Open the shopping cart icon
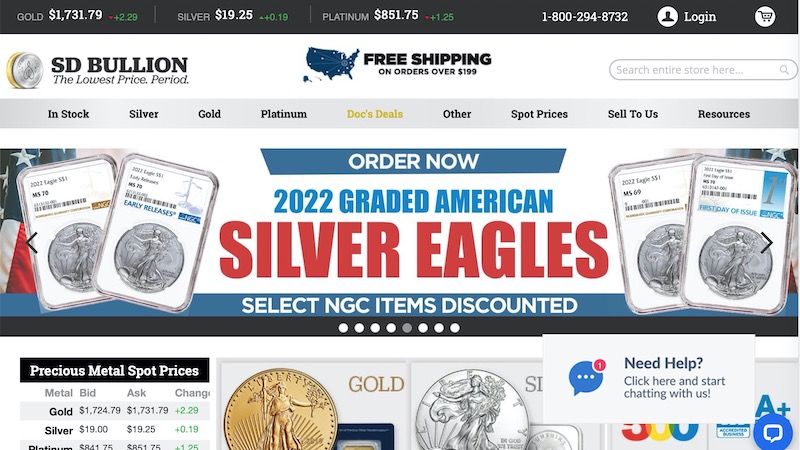The height and width of the screenshot is (450, 800). [765, 17]
